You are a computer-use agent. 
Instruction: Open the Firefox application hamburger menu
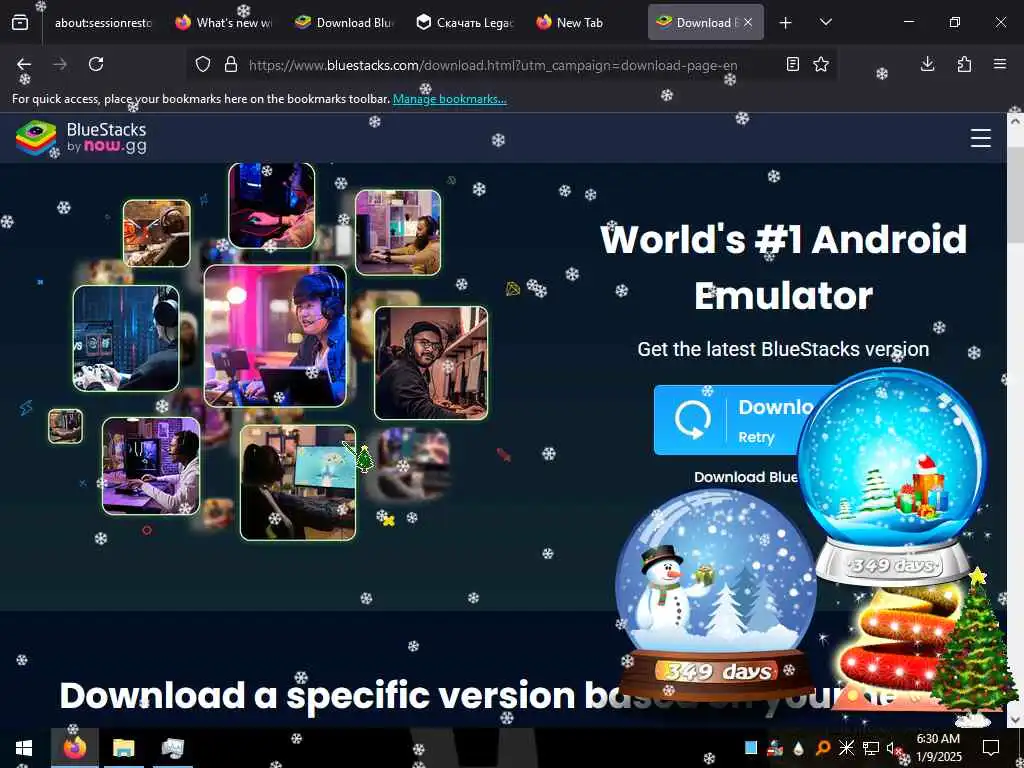pyautogui.click(x=1000, y=64)
